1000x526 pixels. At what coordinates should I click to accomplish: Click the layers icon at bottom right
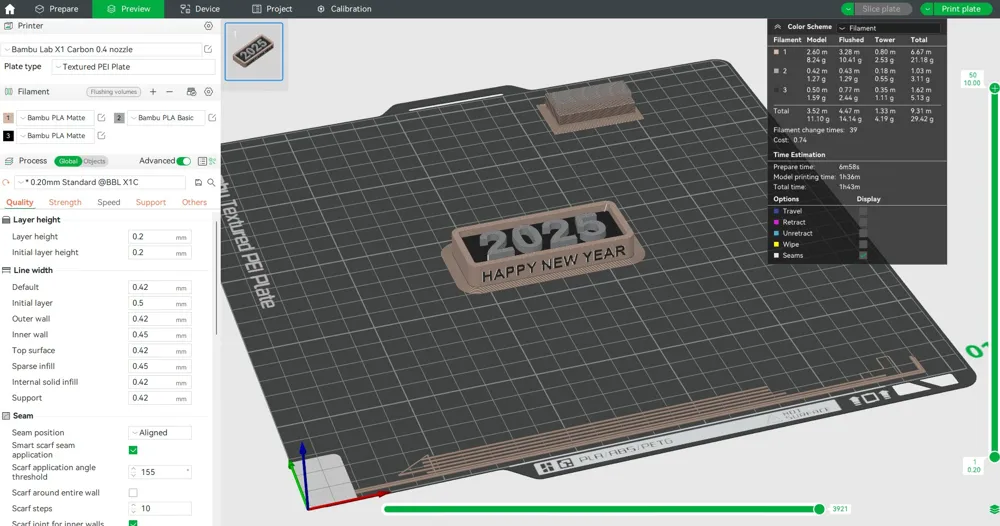tap(994, 509)
